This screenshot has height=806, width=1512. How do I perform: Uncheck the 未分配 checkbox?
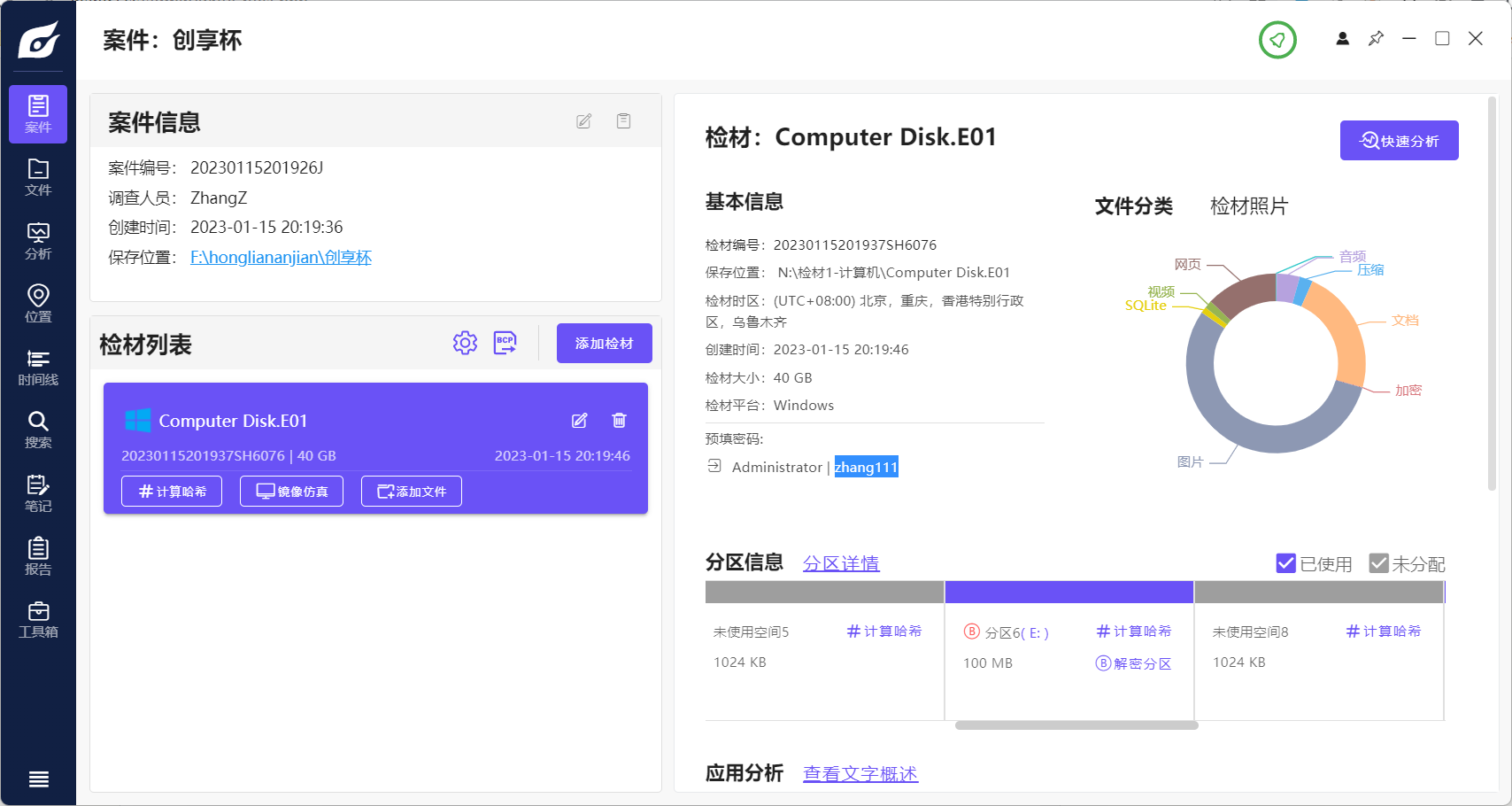[x=1378, y=562]
